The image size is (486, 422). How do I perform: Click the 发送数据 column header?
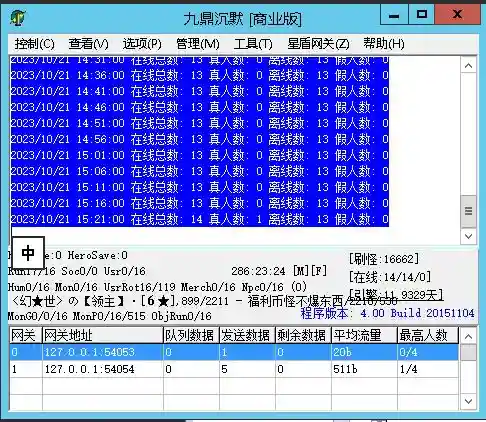[x=247, y=335]
